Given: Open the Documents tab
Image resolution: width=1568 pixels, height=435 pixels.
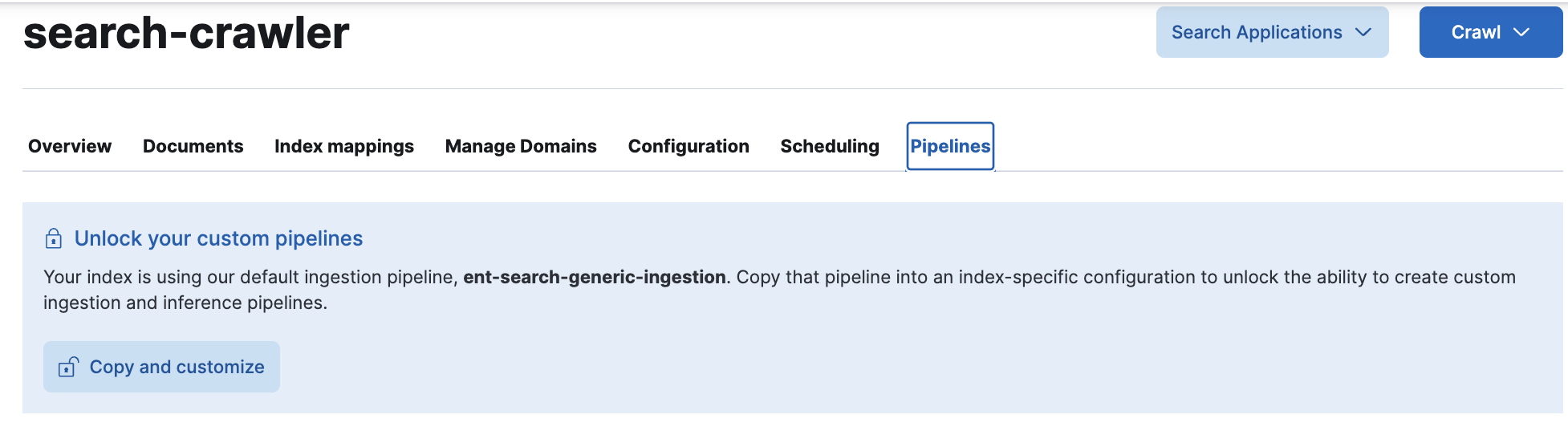Looking at the screenshot, I should 193,146.
